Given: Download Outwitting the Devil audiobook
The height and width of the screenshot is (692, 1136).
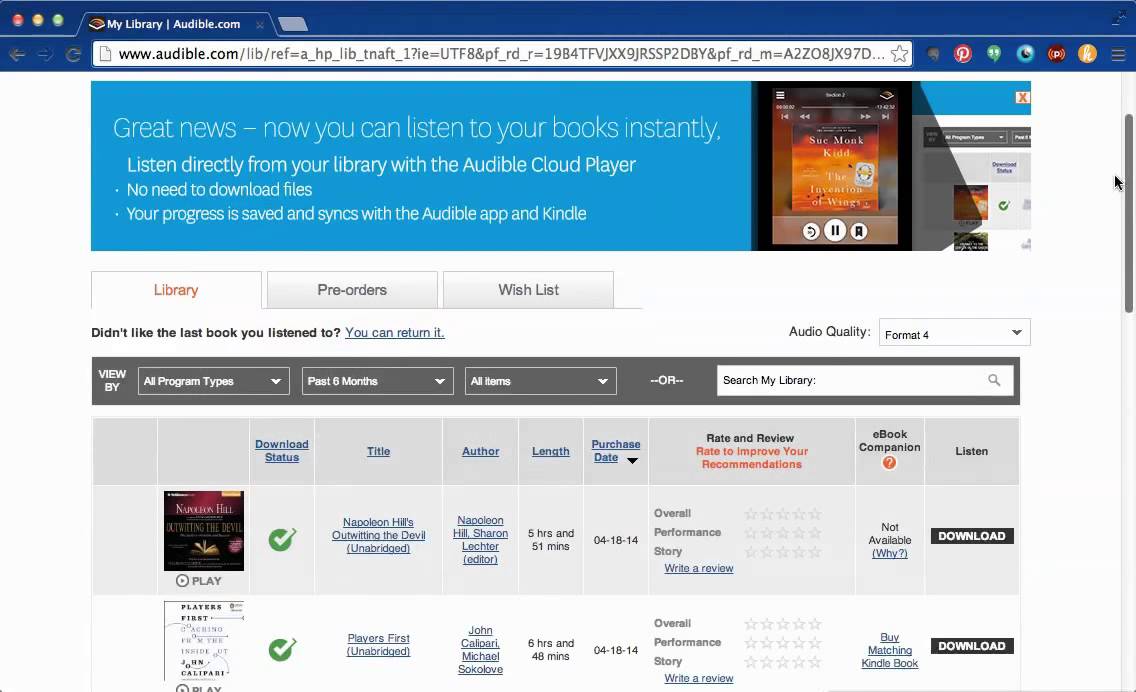Looking at the screenshot, I should point(972,536).
